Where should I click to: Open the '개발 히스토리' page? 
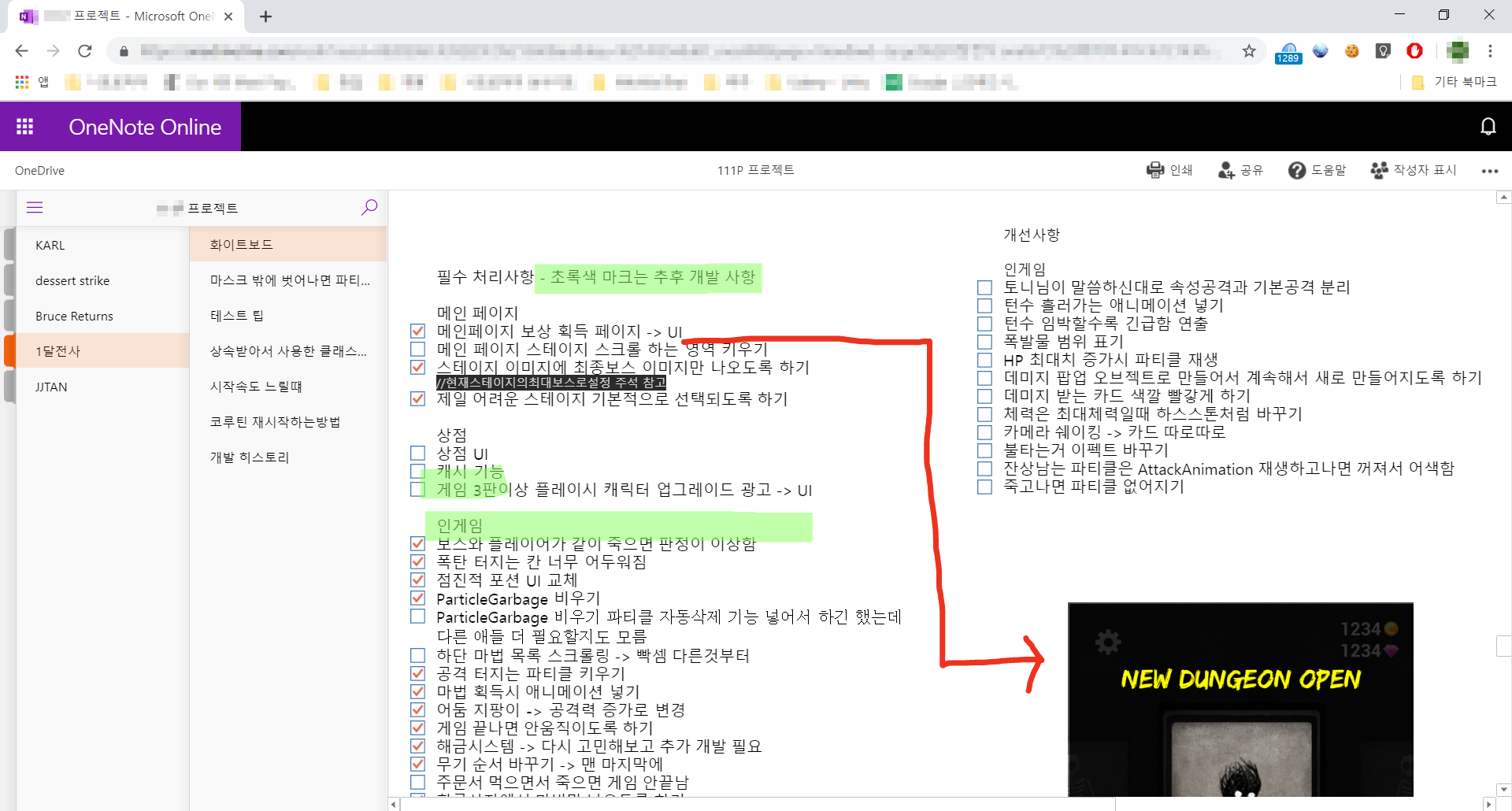pyautogui.click(x=288, y=457)
